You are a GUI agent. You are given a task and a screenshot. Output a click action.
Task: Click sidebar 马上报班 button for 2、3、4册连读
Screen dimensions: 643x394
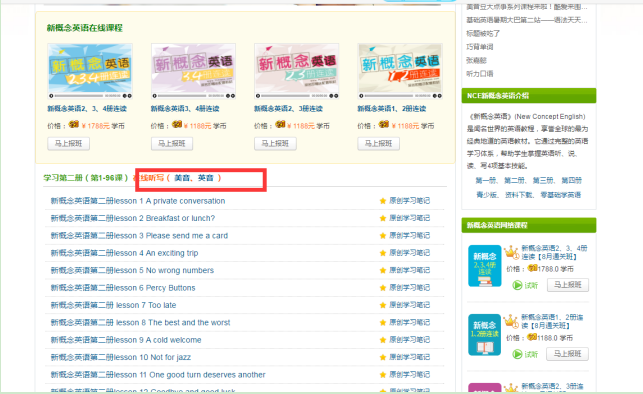point(568,285)
